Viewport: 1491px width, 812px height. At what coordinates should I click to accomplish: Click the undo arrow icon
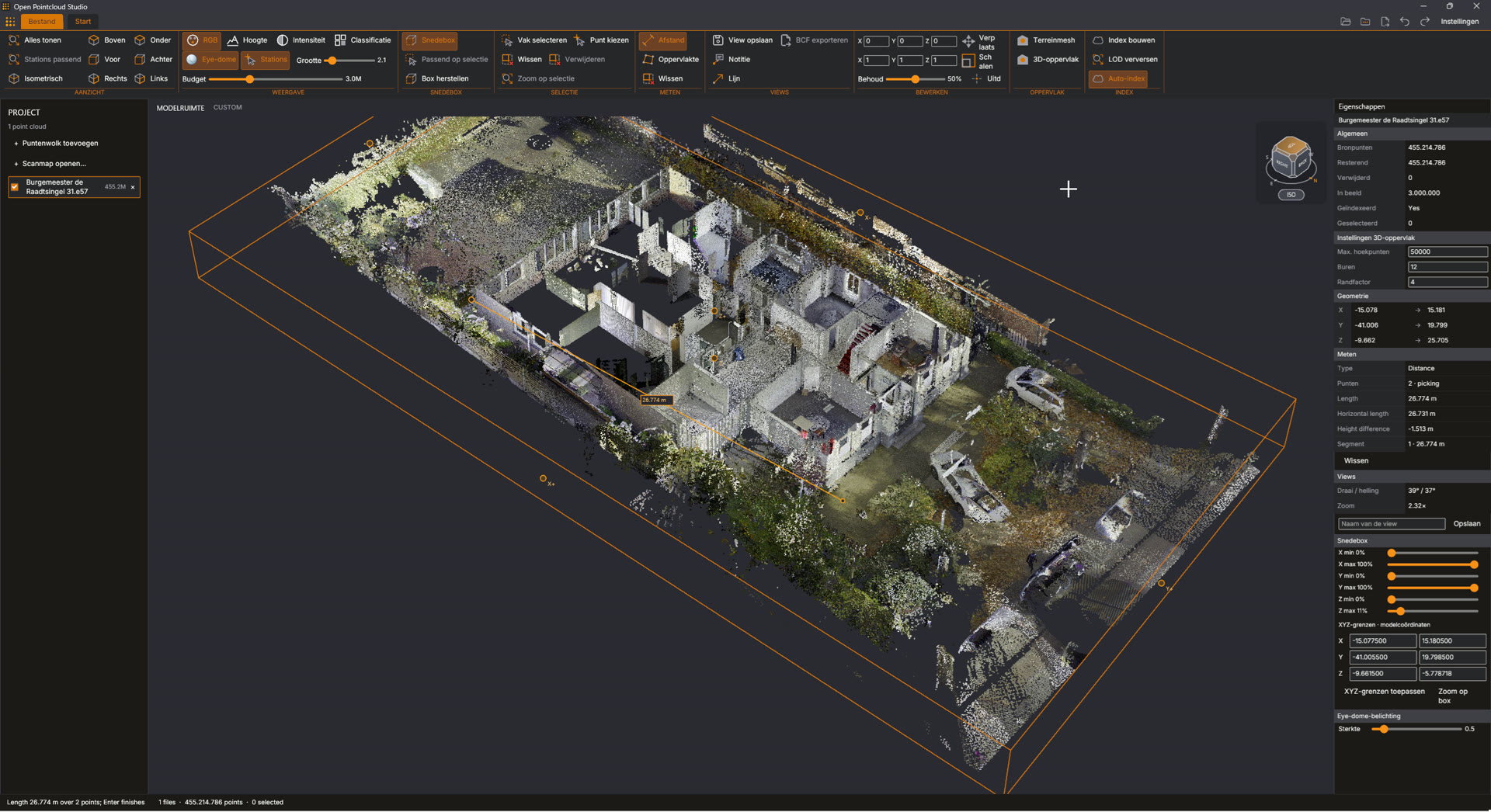[1405, 22]
